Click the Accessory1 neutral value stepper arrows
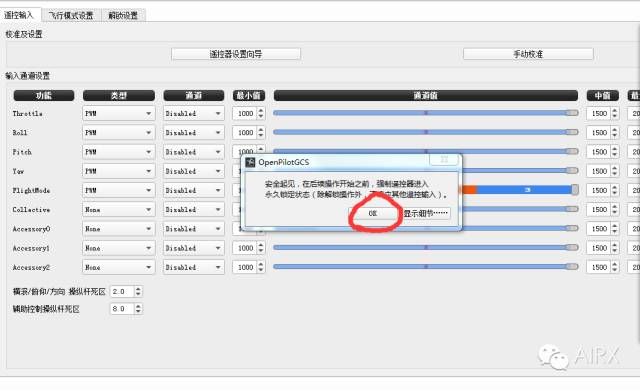The height and width of the screenshot is (390, 640). coord(615,248)
